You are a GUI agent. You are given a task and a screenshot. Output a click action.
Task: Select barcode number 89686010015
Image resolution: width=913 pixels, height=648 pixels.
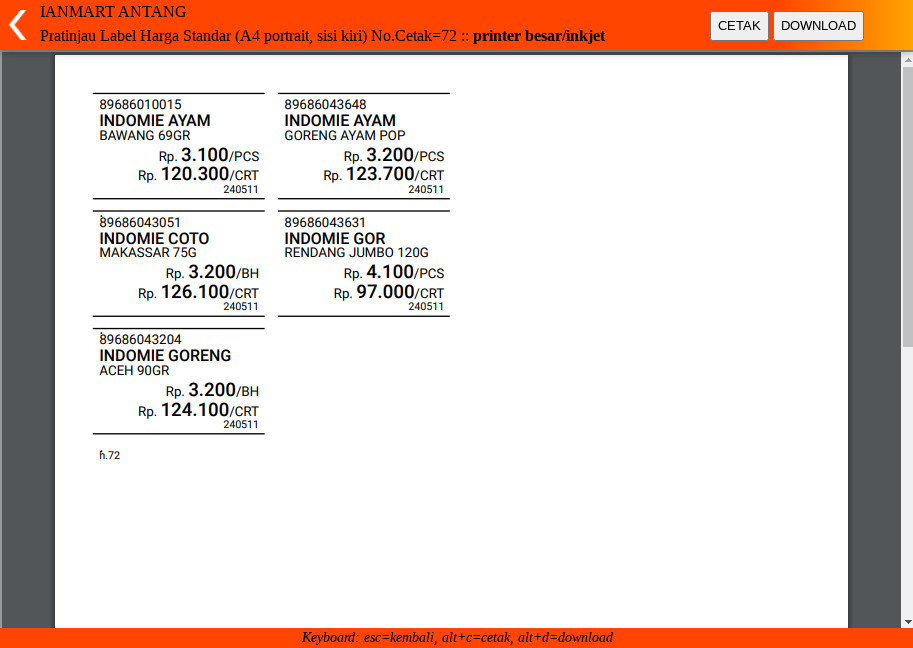click(x=140, y=104)
